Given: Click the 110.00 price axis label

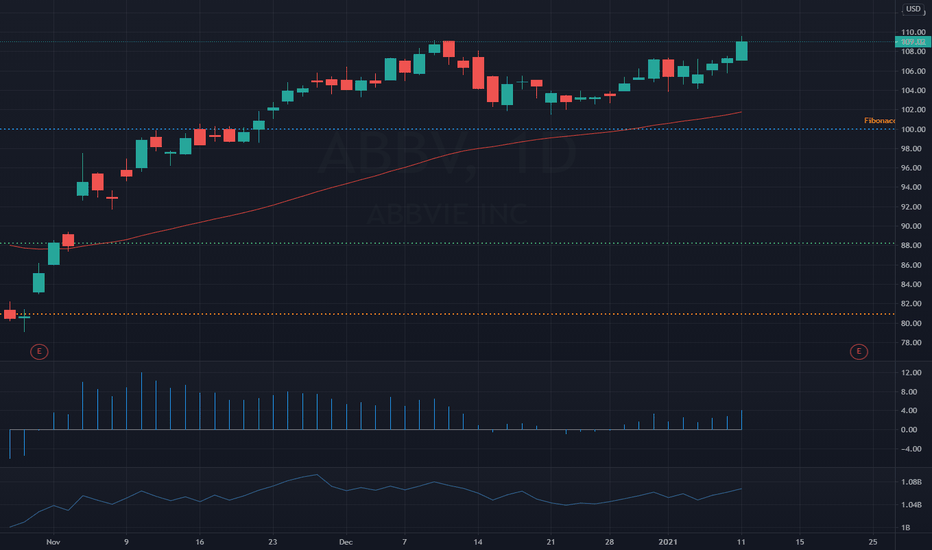Looking at the screenshot, I should [x=913, y=32].
